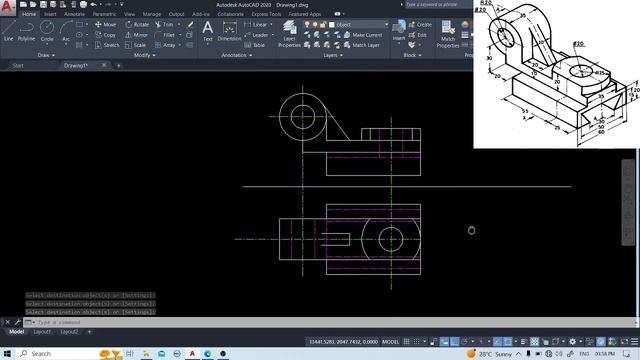Click the new drawing plus tab

click(118, 65)
